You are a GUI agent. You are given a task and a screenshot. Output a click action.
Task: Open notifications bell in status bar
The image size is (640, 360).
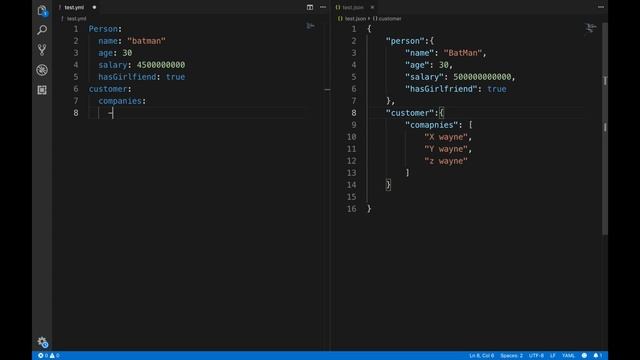597,356
